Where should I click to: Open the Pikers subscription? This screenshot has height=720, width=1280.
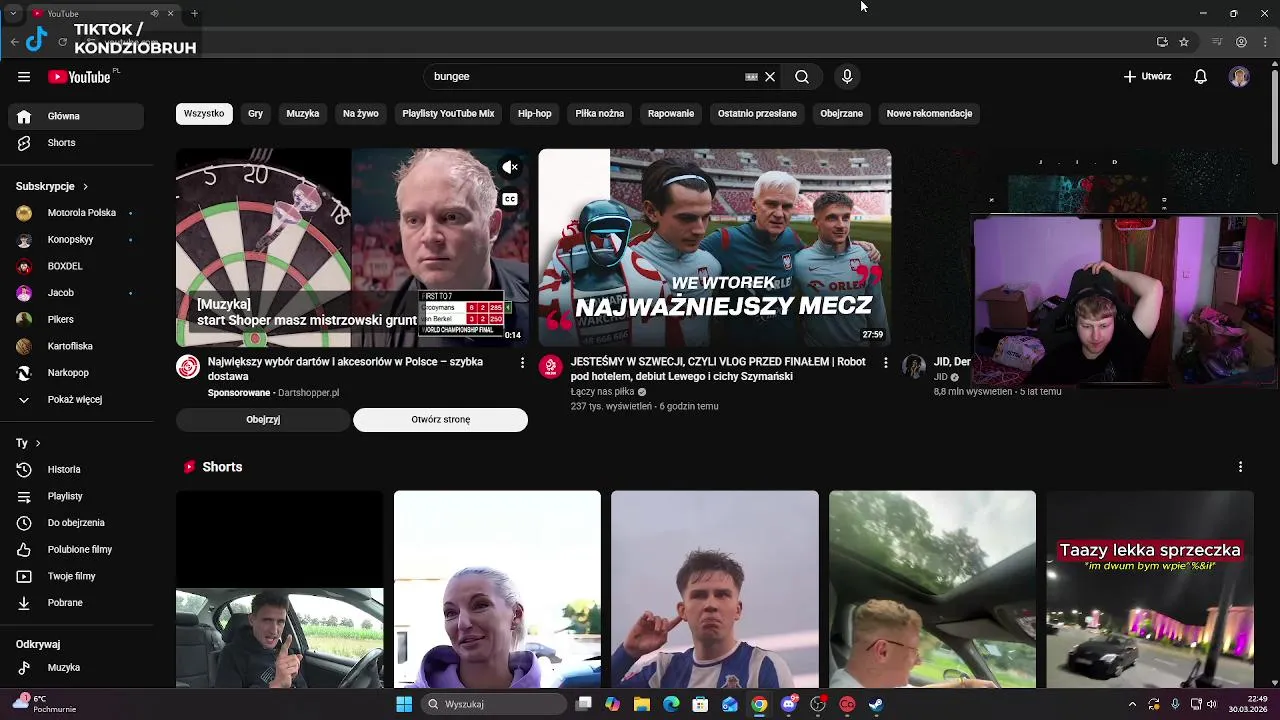click(x=76, y=320)
